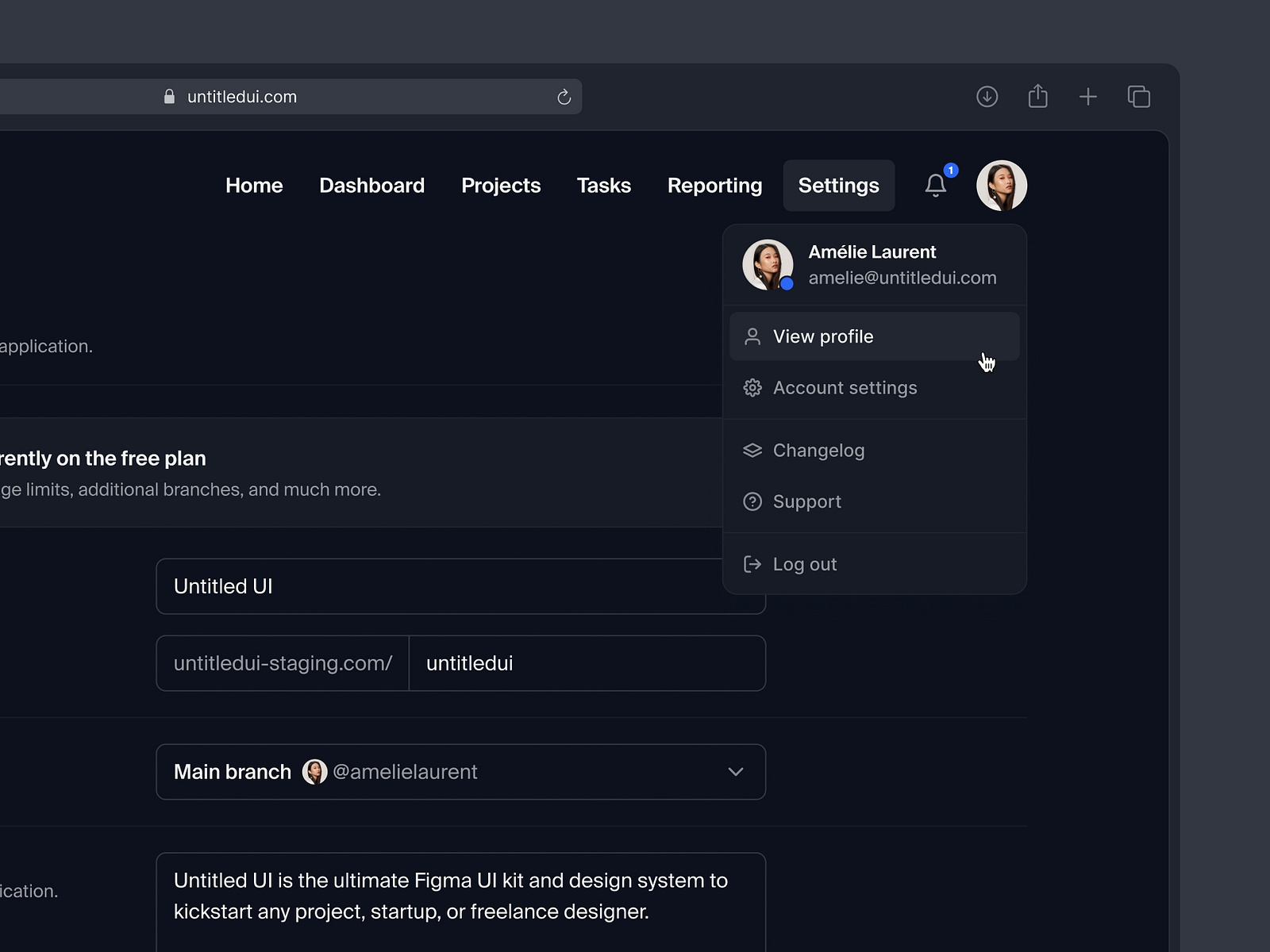Image resolution: width=1270 pixels, height=952 pixels.
Task: Open the Reporting navigation item
Action: [714, 185]
